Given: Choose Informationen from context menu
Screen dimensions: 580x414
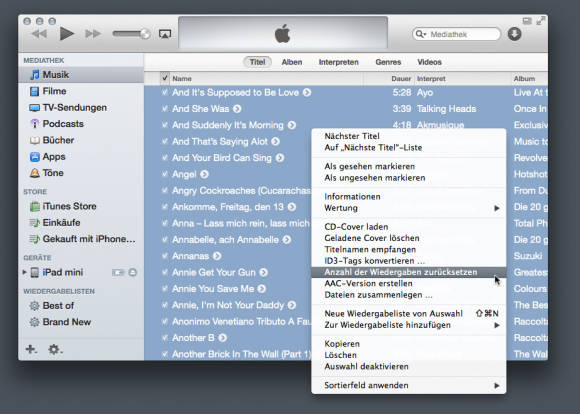Looking at the screenshot, I should coord(408,196).
